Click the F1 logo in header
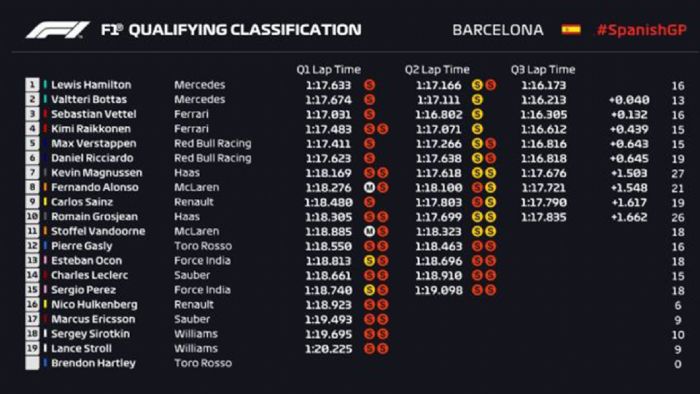 (58, 30)
